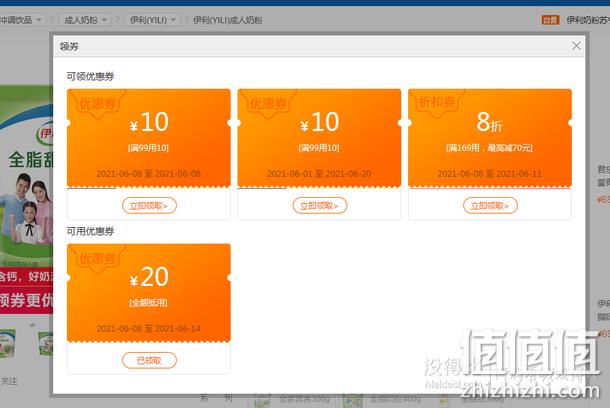The image size is (610, 408).
Task: Click the 可用优惠券 section heading
Action: point(90,231)
